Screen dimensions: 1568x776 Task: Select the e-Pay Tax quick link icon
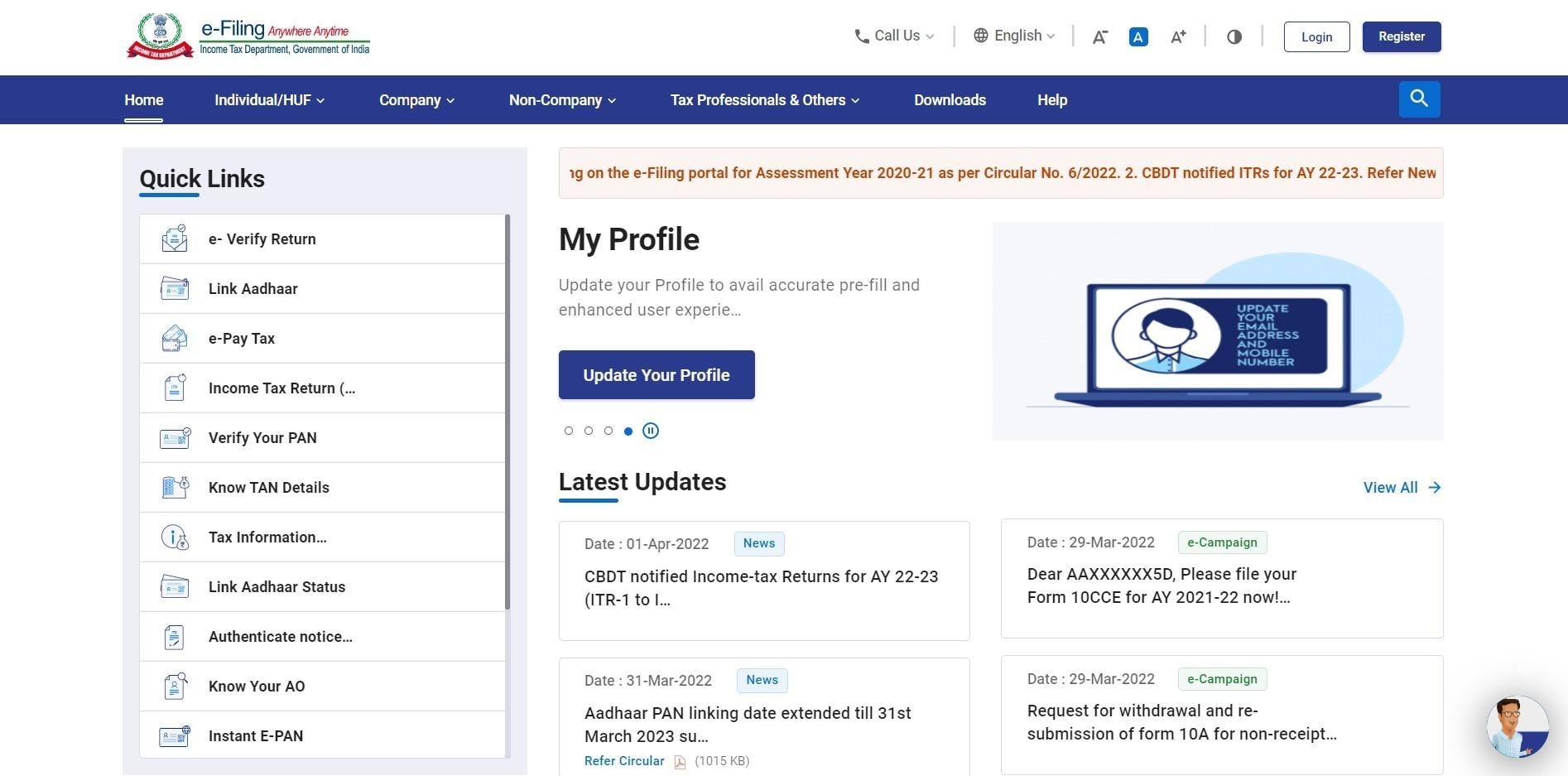(x=174, y=338)
